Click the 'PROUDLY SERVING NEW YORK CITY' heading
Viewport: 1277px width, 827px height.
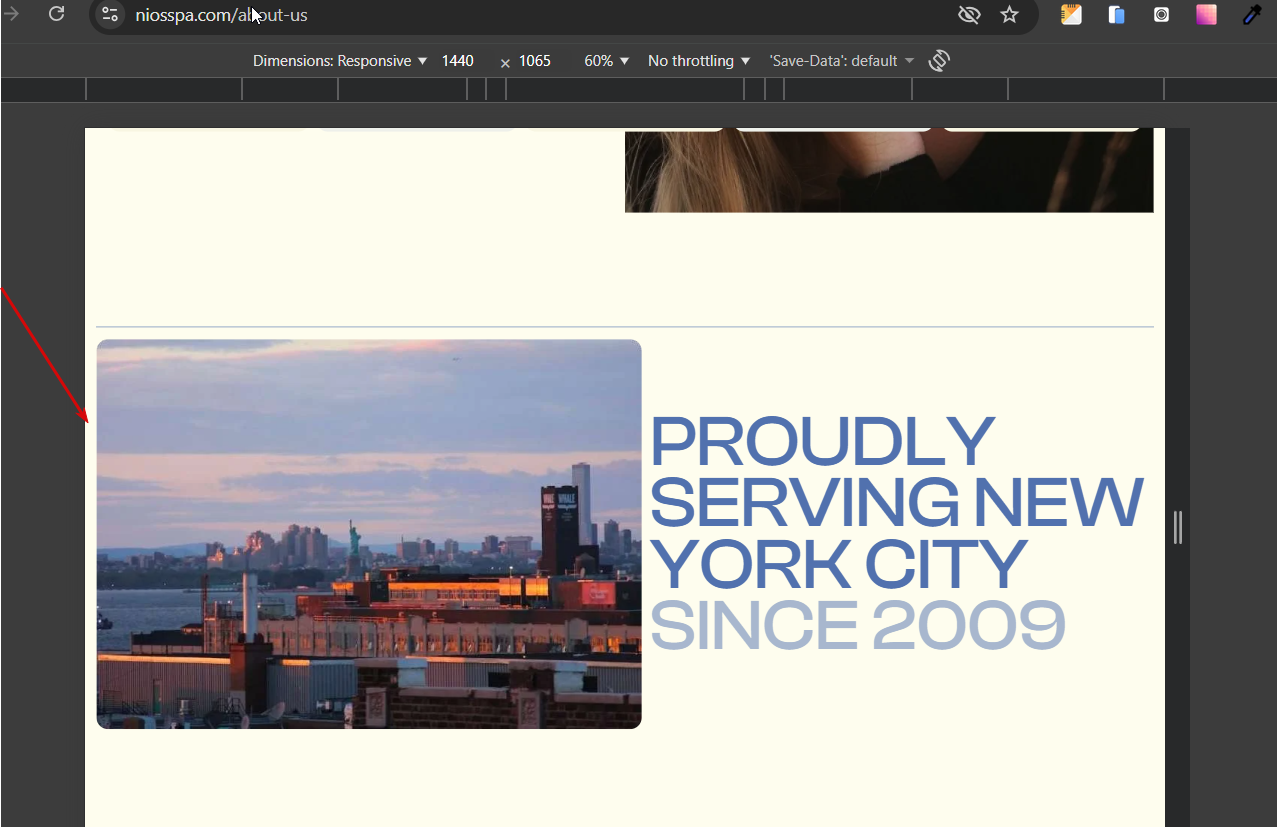(x=897, y=504)
